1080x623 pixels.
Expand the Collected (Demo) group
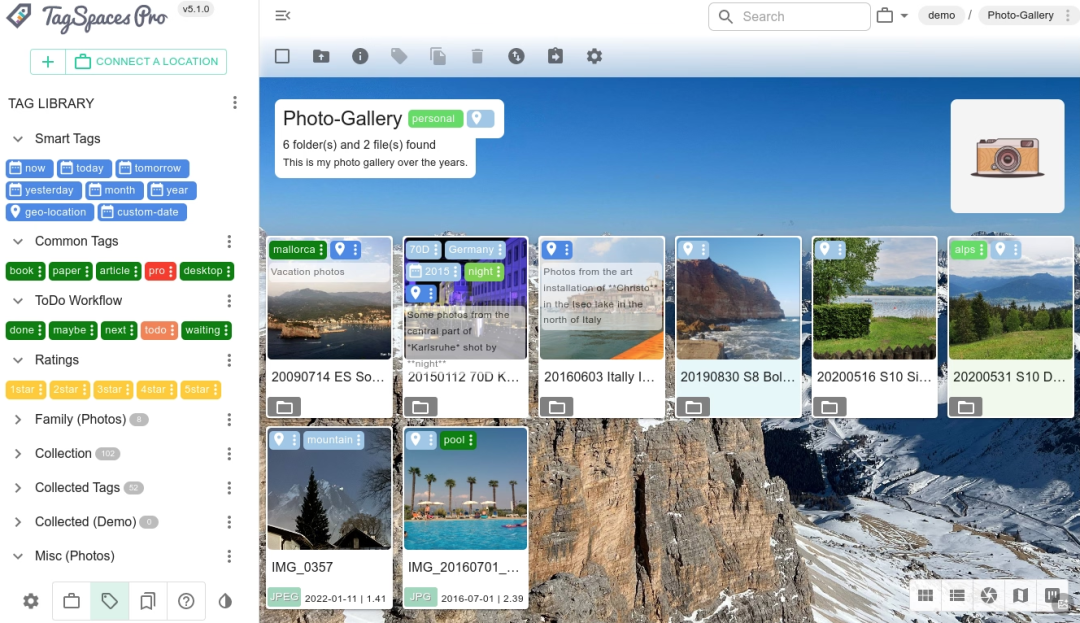click(18, 522)
